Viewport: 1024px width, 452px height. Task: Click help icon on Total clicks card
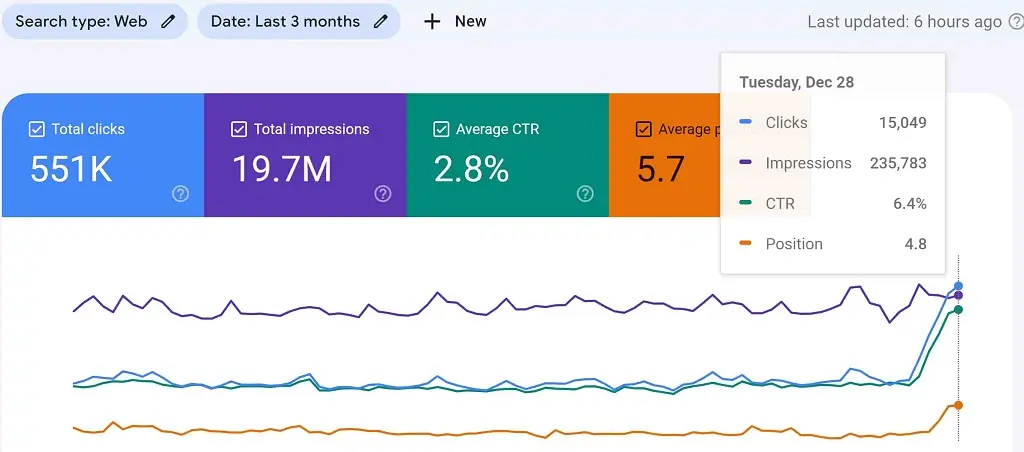pyautogui.click(x=180, y=194)
